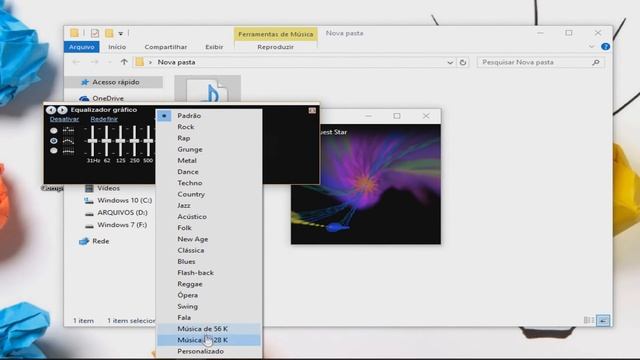Choose the Clássica preset

[209, 251]
